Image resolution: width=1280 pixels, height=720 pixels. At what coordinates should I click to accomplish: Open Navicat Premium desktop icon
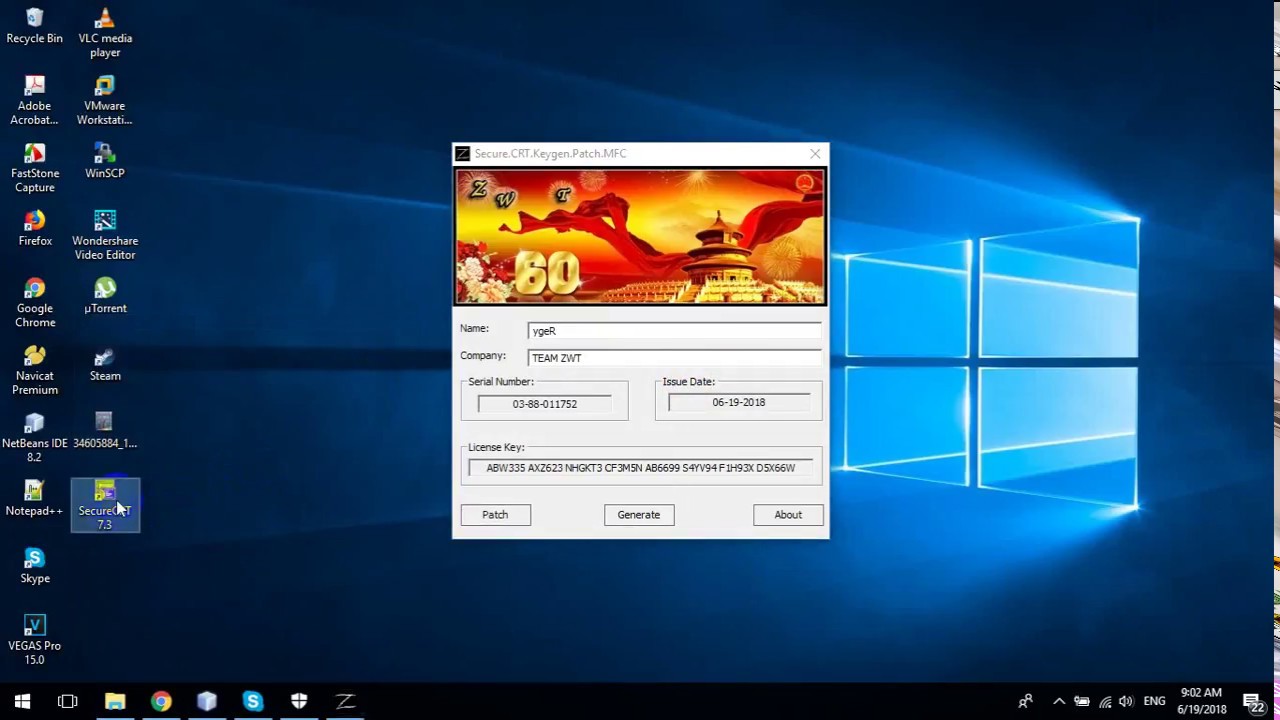pyautogui.click(x=34, y=370)
